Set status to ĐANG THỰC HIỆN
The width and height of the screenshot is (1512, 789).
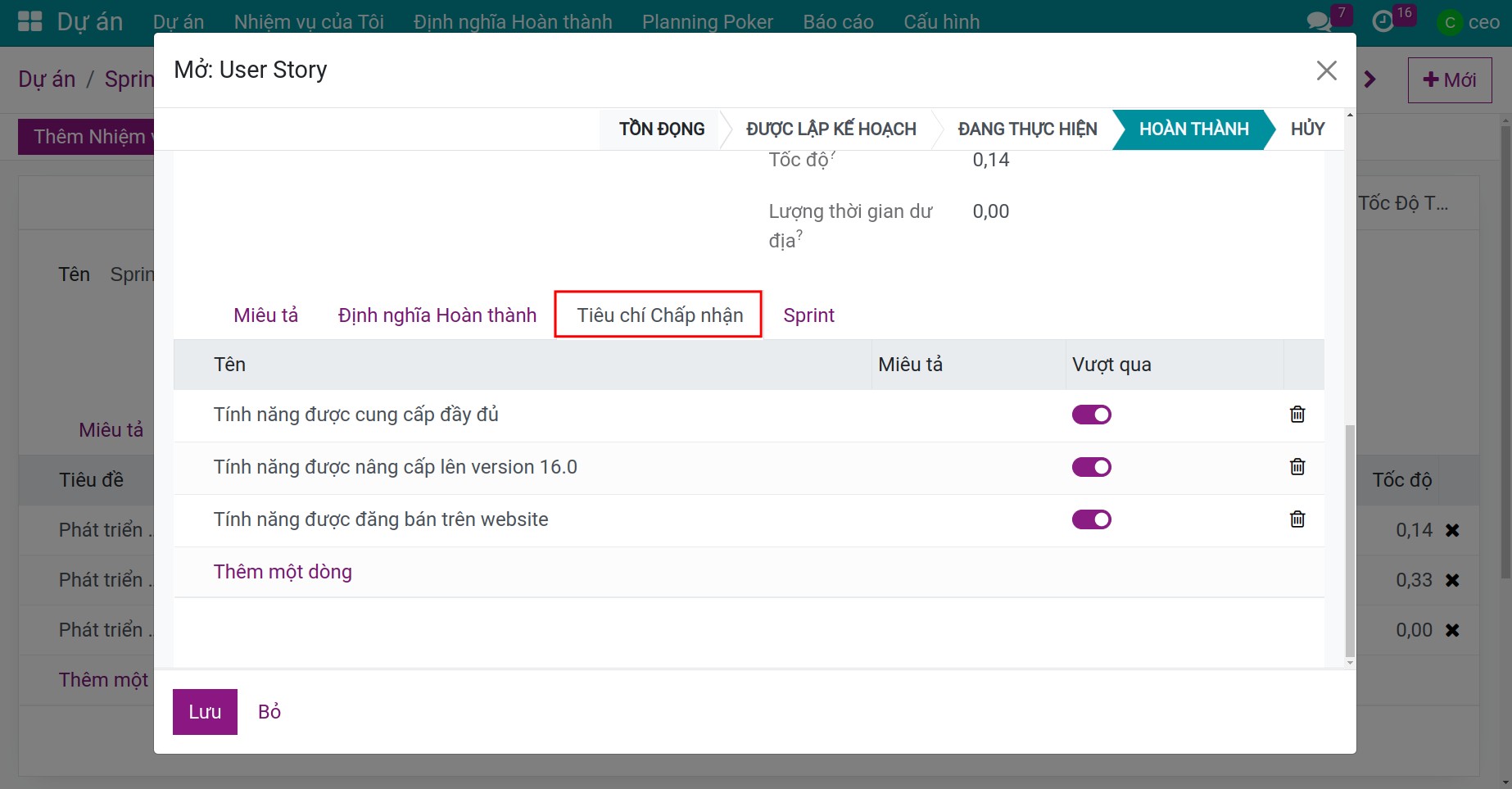coord(1027,129)
